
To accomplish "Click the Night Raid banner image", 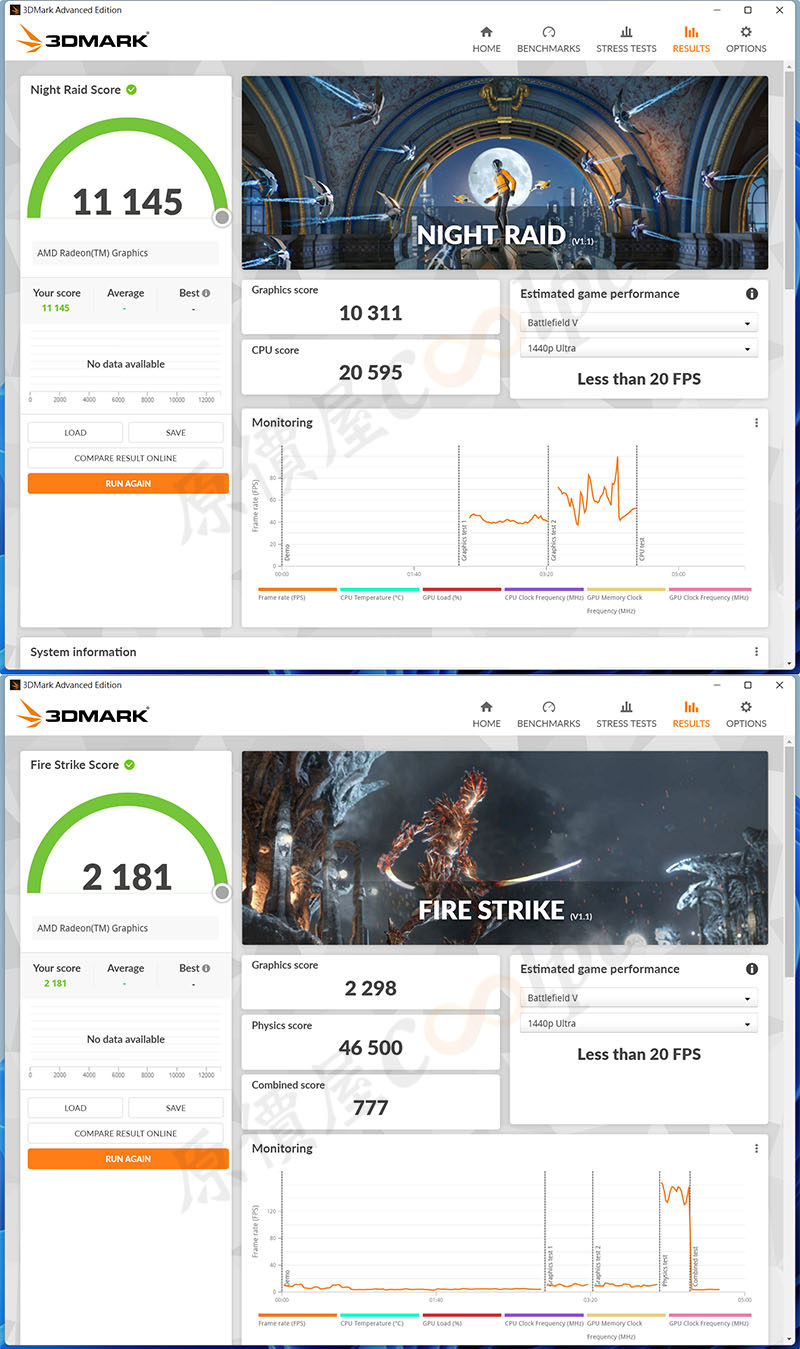I will point(505,173).
